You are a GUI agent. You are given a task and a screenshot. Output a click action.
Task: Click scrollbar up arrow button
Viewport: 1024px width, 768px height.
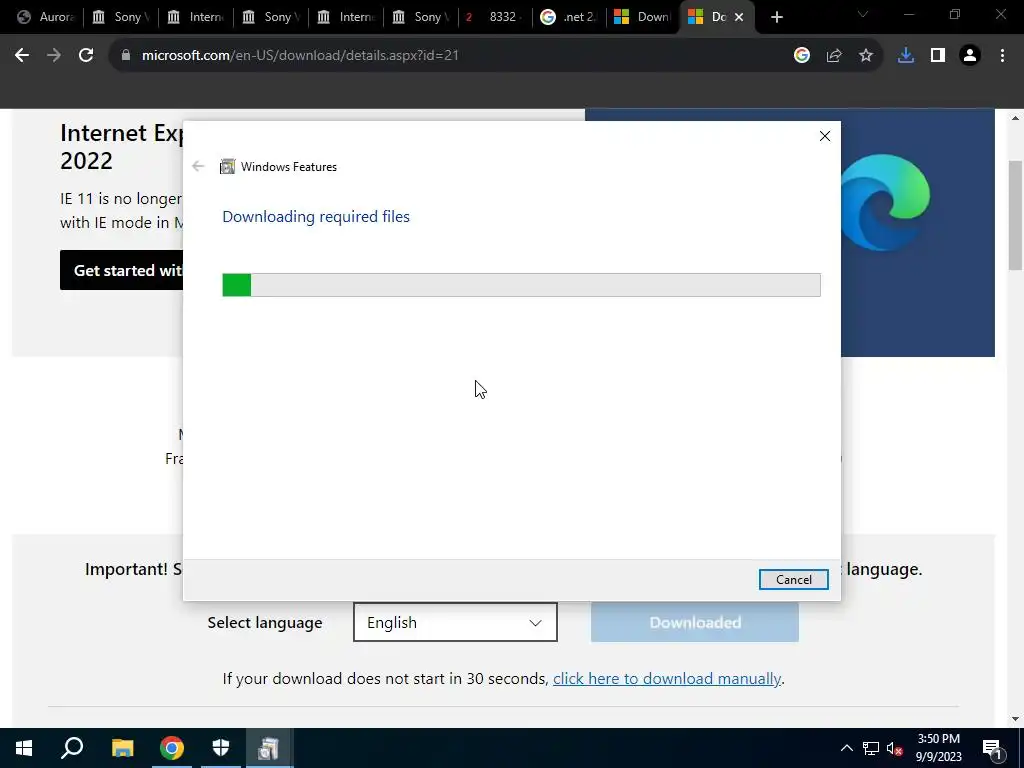1015,118
